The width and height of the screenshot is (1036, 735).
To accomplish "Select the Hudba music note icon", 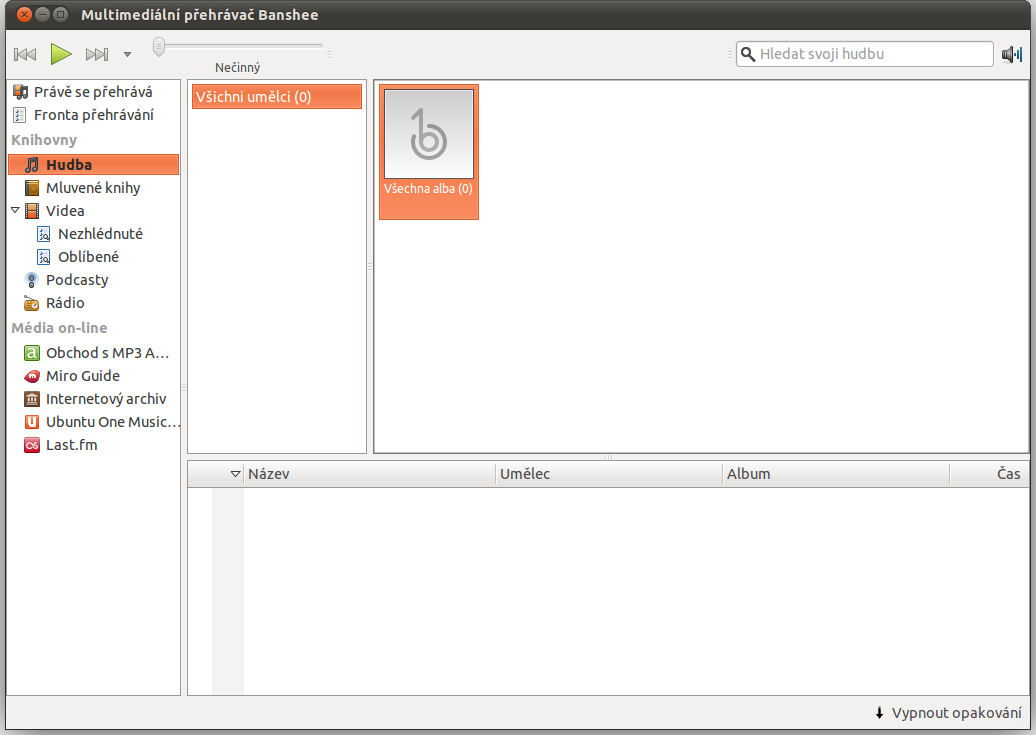I will 32,165.
